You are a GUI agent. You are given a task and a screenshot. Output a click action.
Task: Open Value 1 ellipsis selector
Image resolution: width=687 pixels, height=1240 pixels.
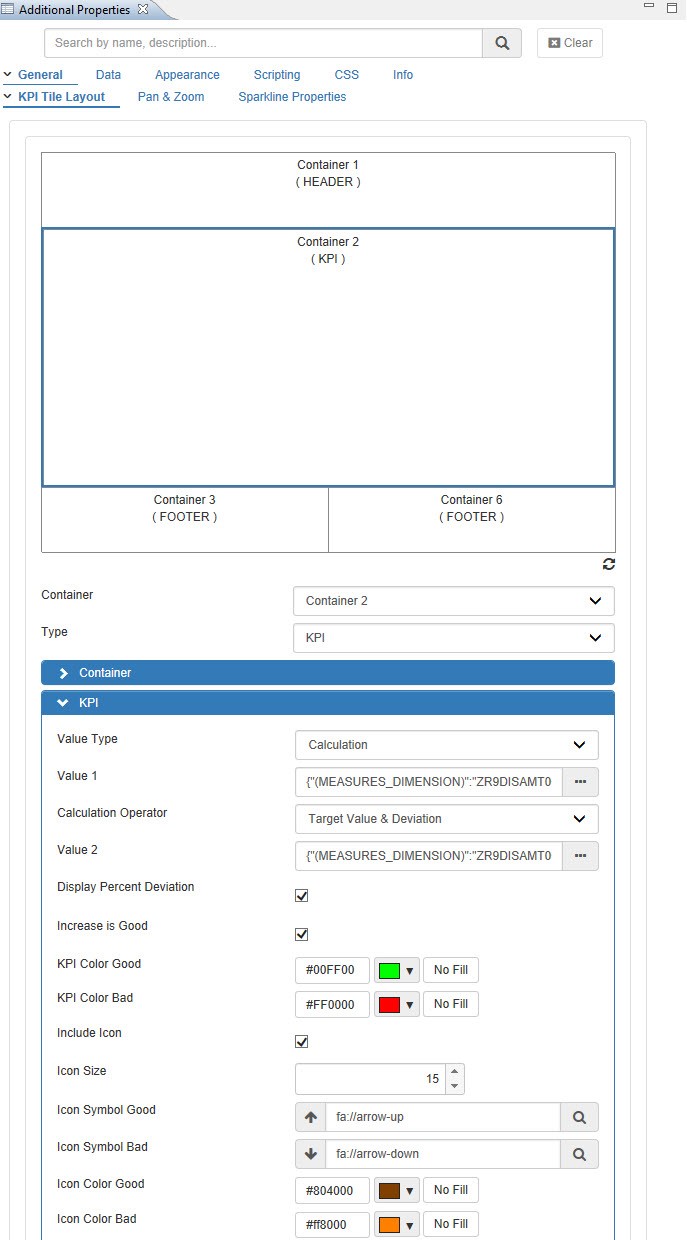(580, 782)
